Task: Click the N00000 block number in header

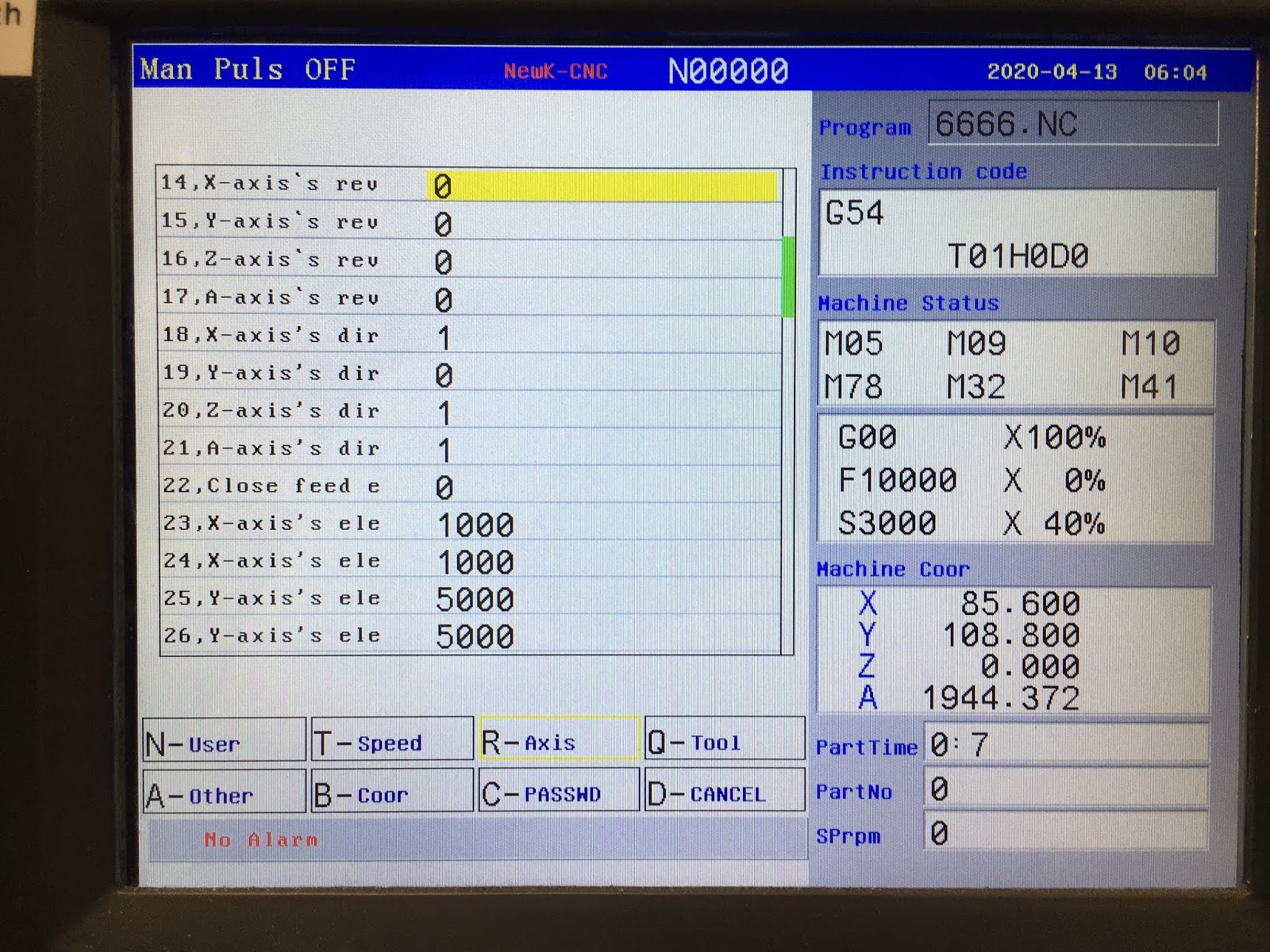Action: (728, 71)
